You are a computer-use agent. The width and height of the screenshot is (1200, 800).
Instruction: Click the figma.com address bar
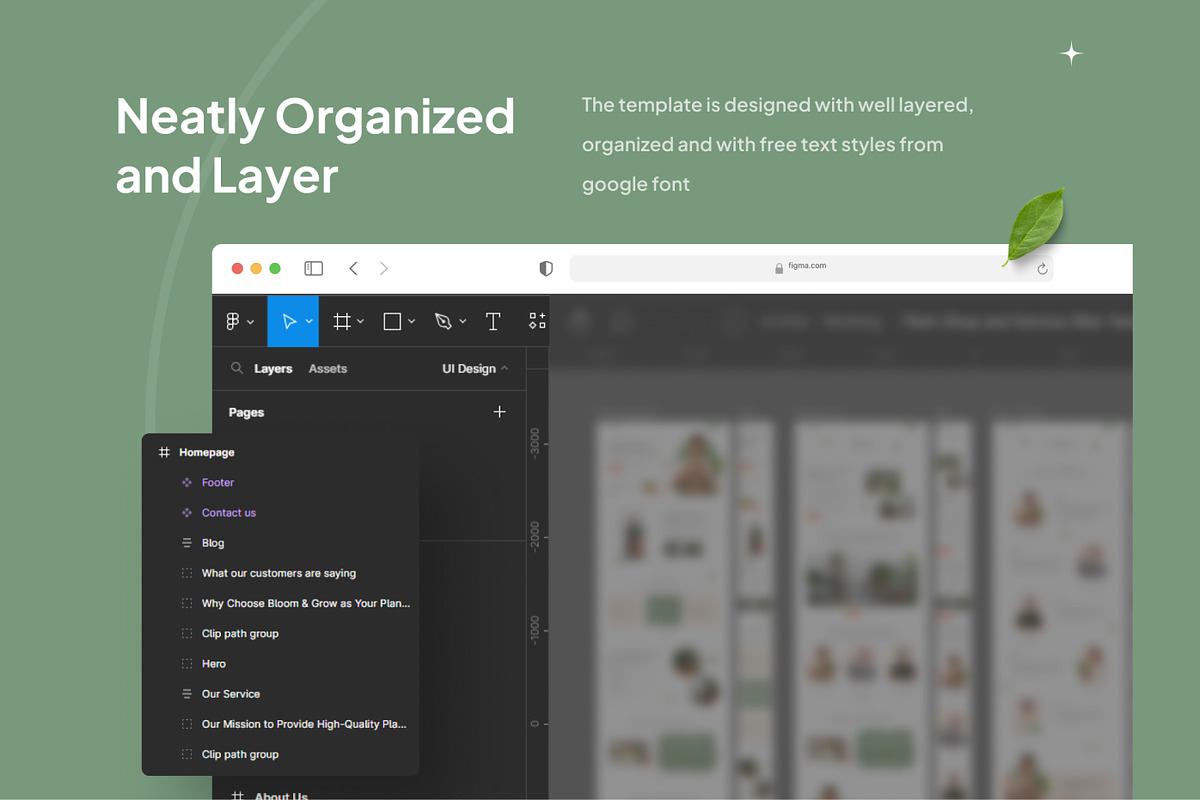pos(811,268)
